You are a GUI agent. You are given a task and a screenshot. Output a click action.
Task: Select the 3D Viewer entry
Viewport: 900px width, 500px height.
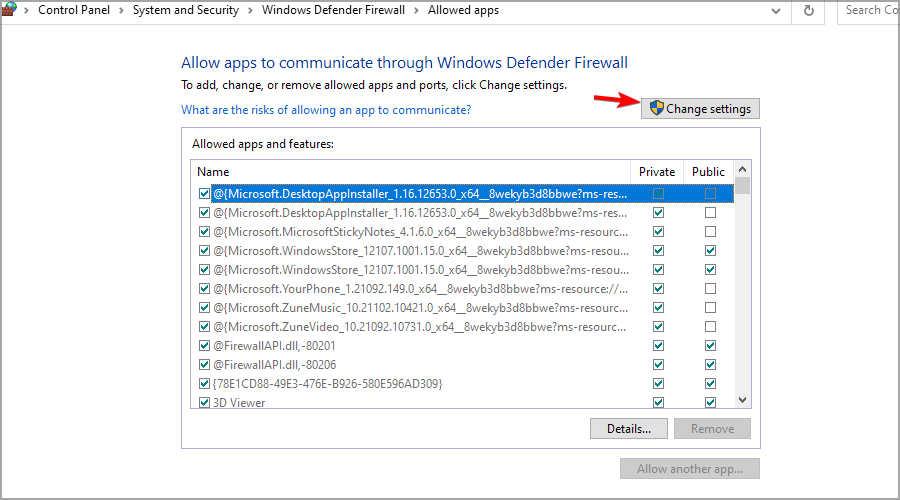[239, 402]
